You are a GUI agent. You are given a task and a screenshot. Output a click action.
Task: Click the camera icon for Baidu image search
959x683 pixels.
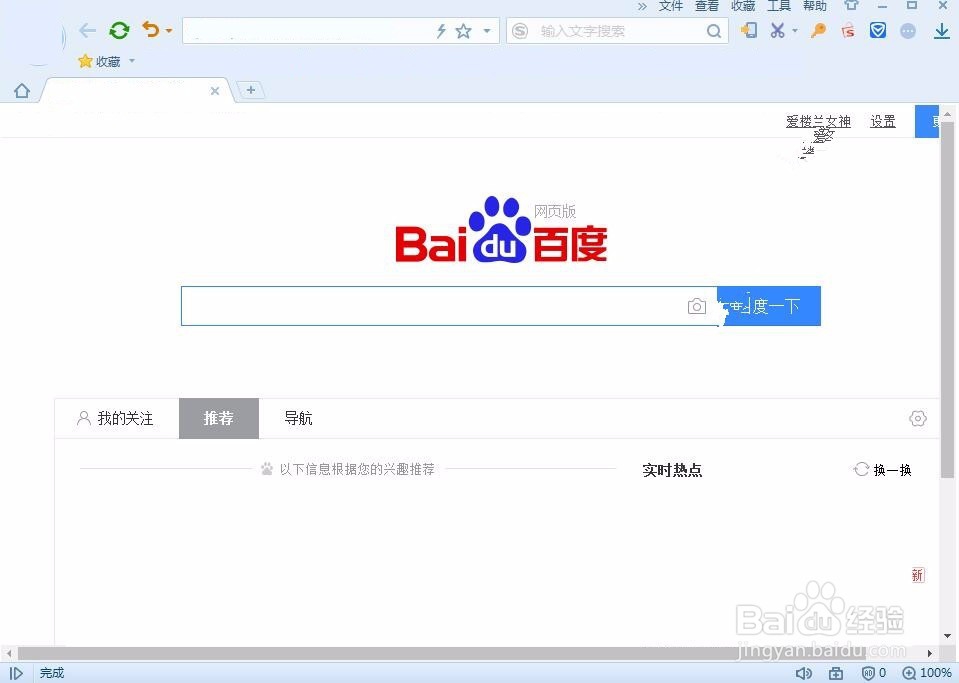pos(697,306)
